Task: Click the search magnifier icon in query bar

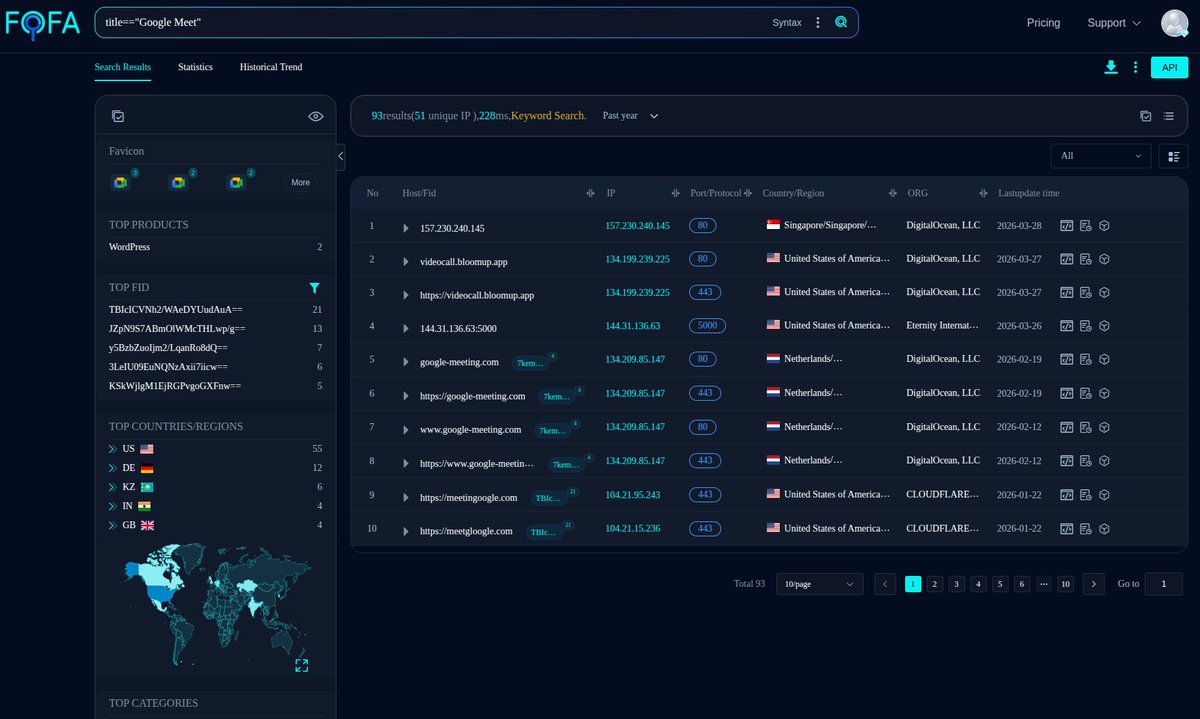Action: click(x=841, y=22)
